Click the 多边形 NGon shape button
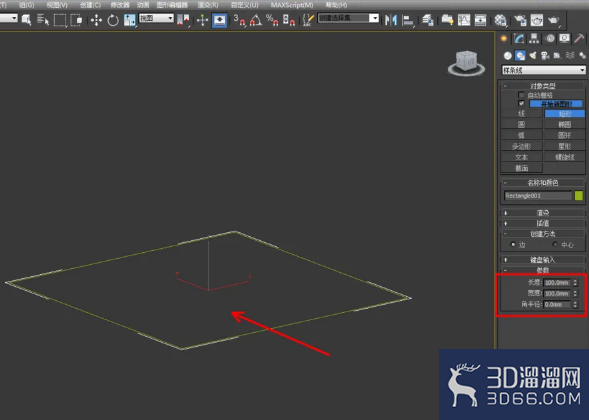 pyautogui.click(x=521, y=146)
